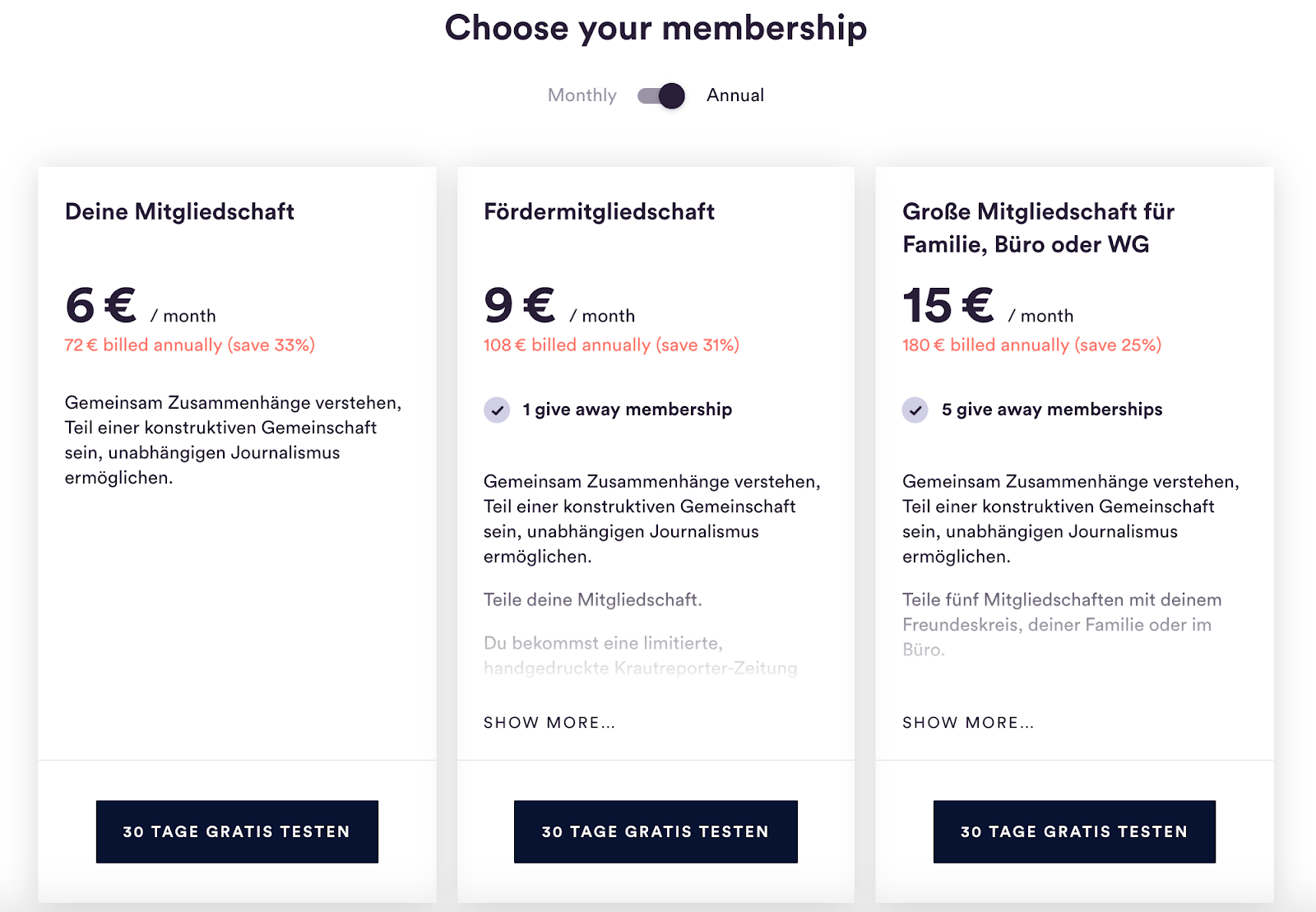
Task: Click the 6 € per month price
Action: point(141,306)
